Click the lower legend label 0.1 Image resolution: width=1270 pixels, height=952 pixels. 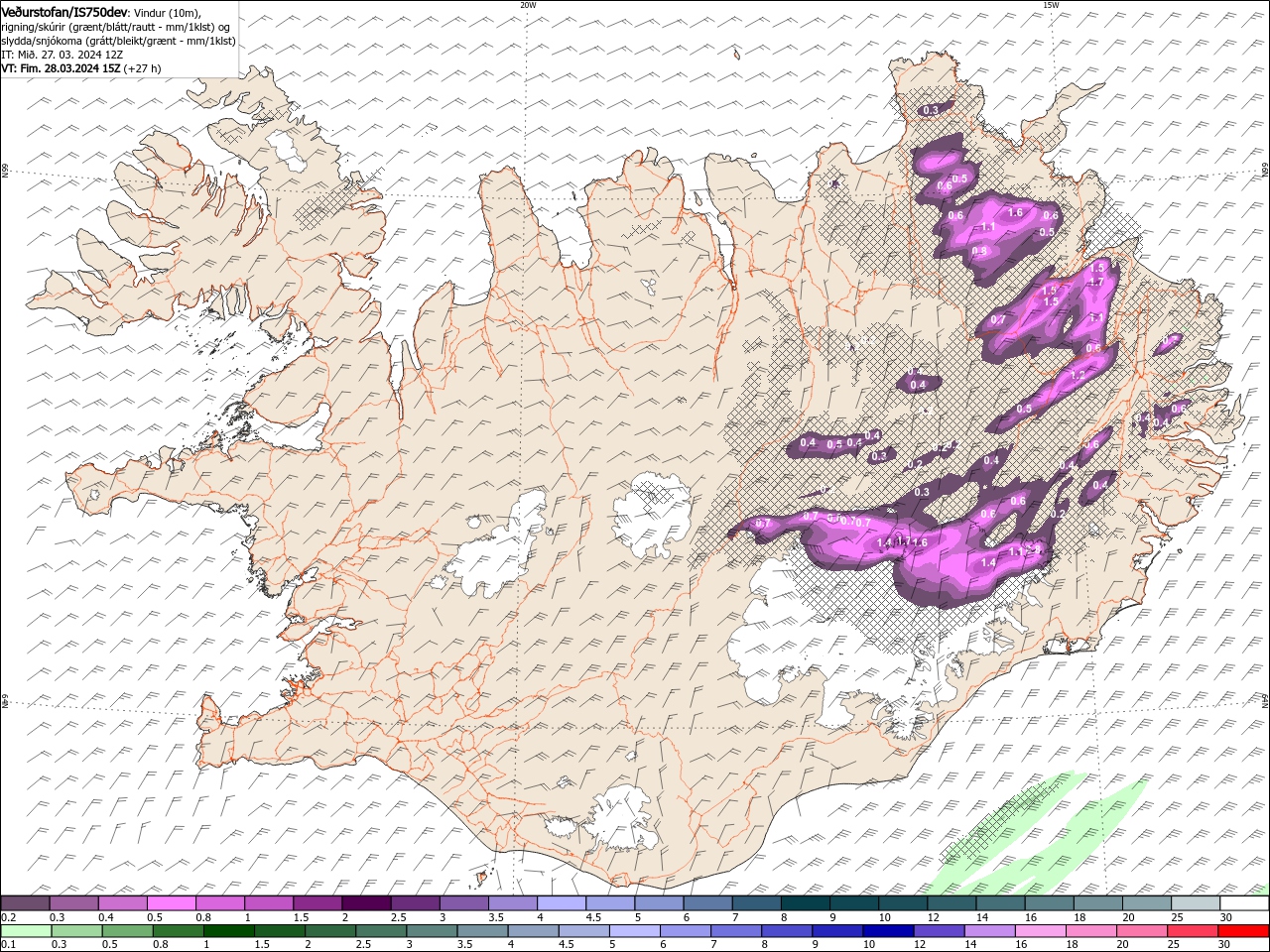(8, 945)
